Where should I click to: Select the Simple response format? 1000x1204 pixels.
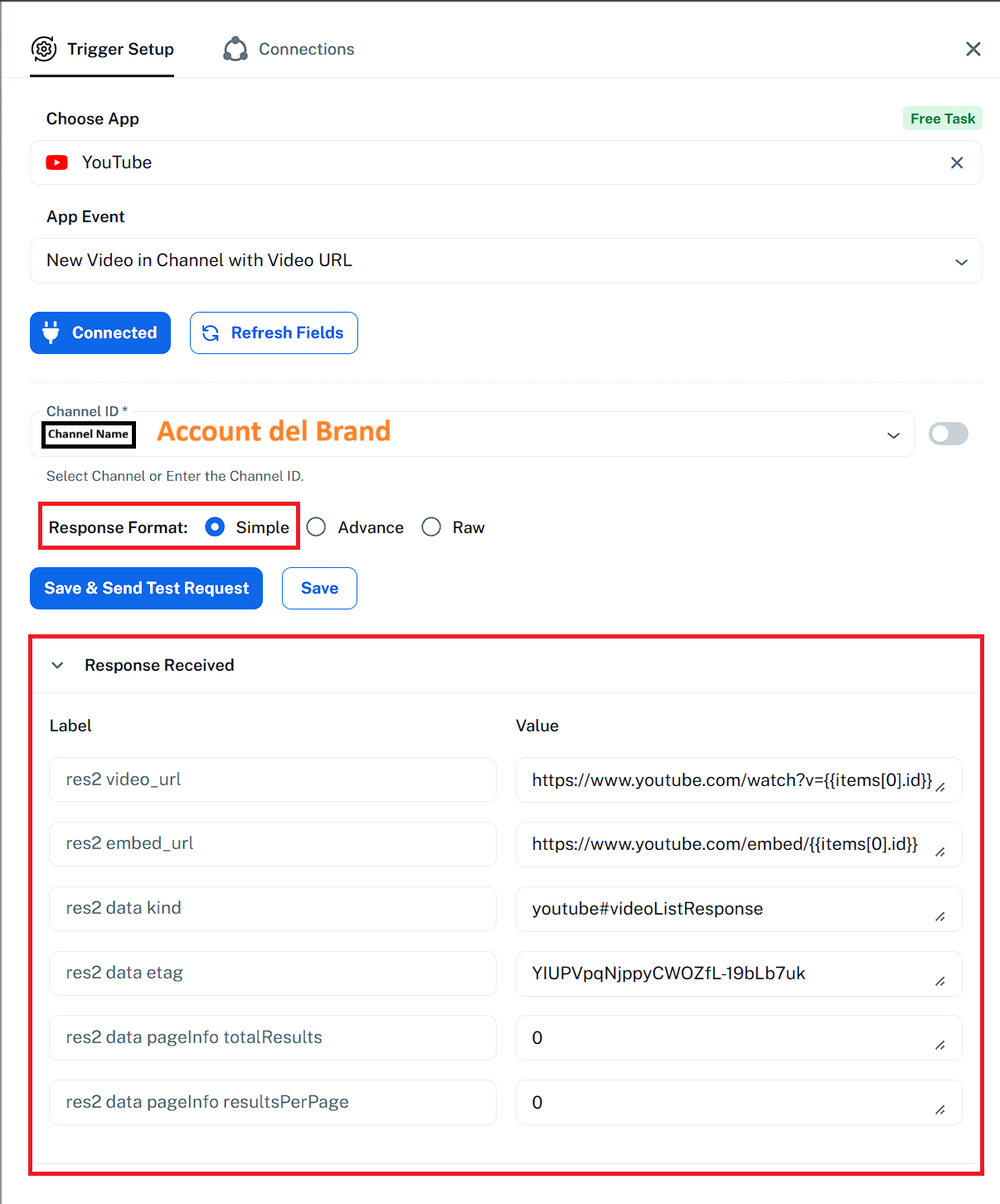click(215, 527)
